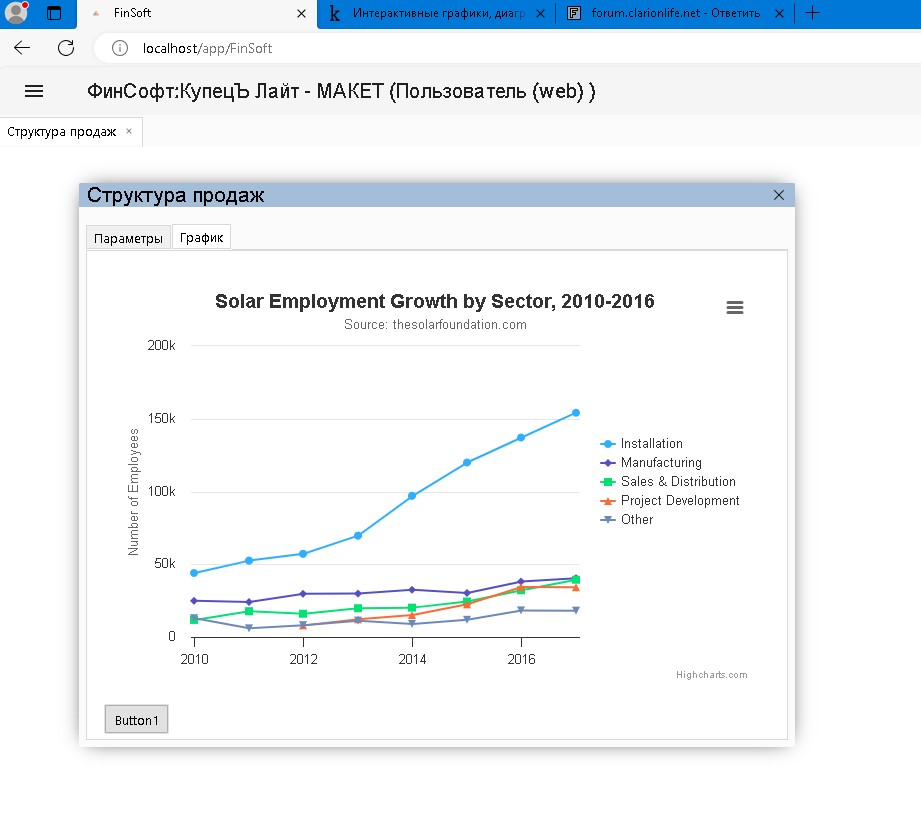The width and height of the screenshot is (921, 839).
Task: Hide Sales & Distribution series
Action: [677, 482]
